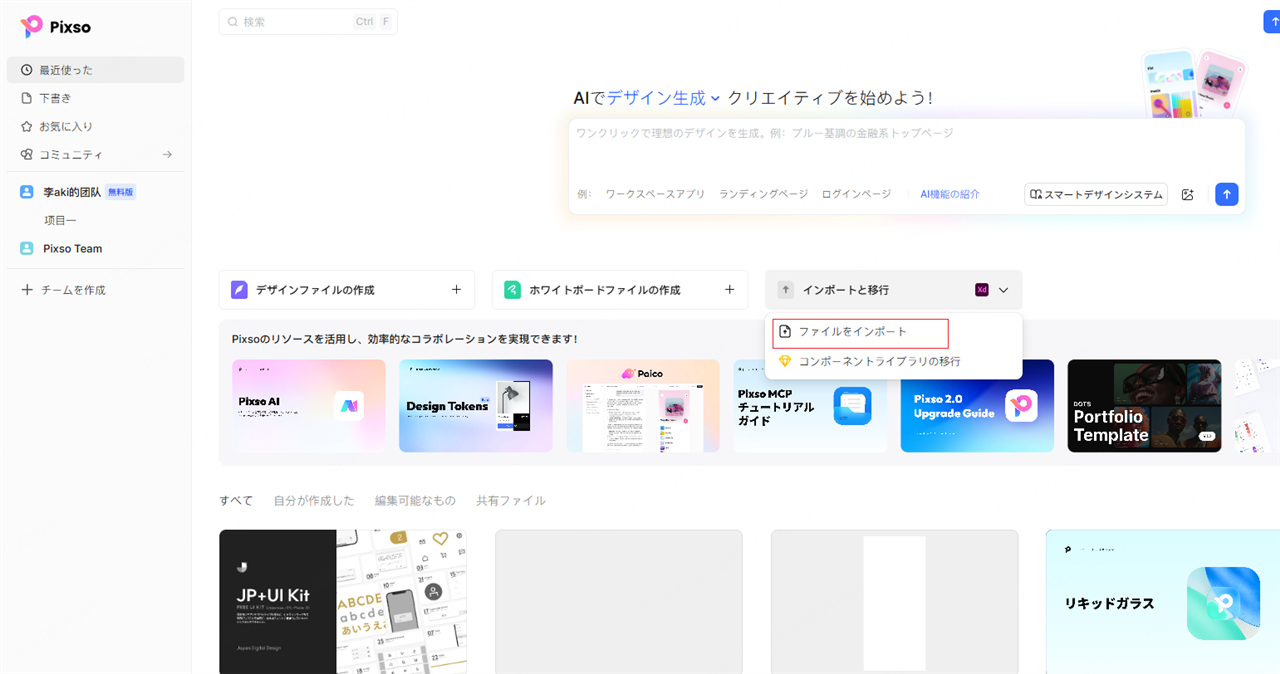Click the arrow next to コミュニティ
This screenshot has width=1280, height=674.
tap(167, 154)
